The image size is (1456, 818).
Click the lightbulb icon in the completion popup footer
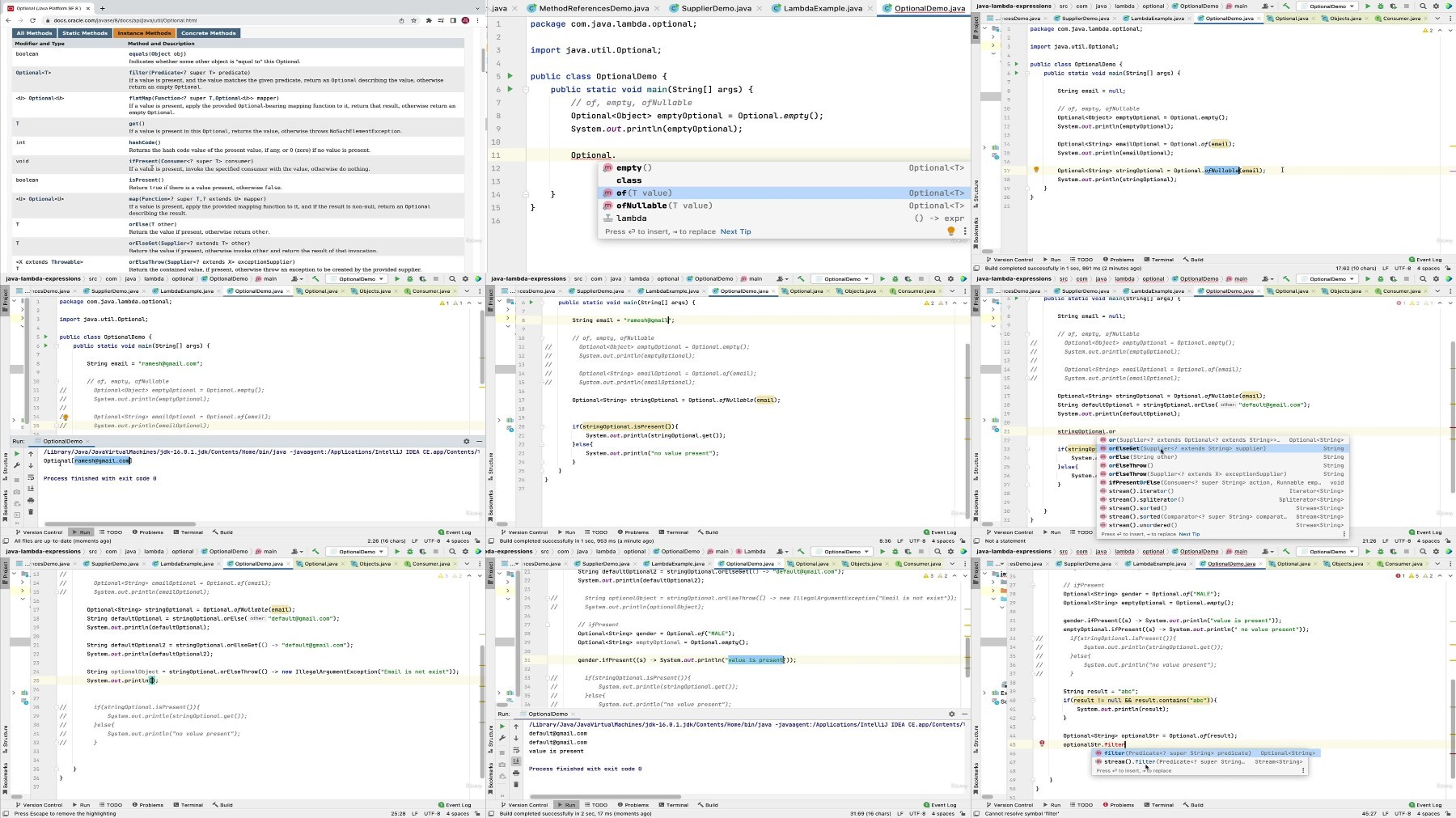[951, 231]
